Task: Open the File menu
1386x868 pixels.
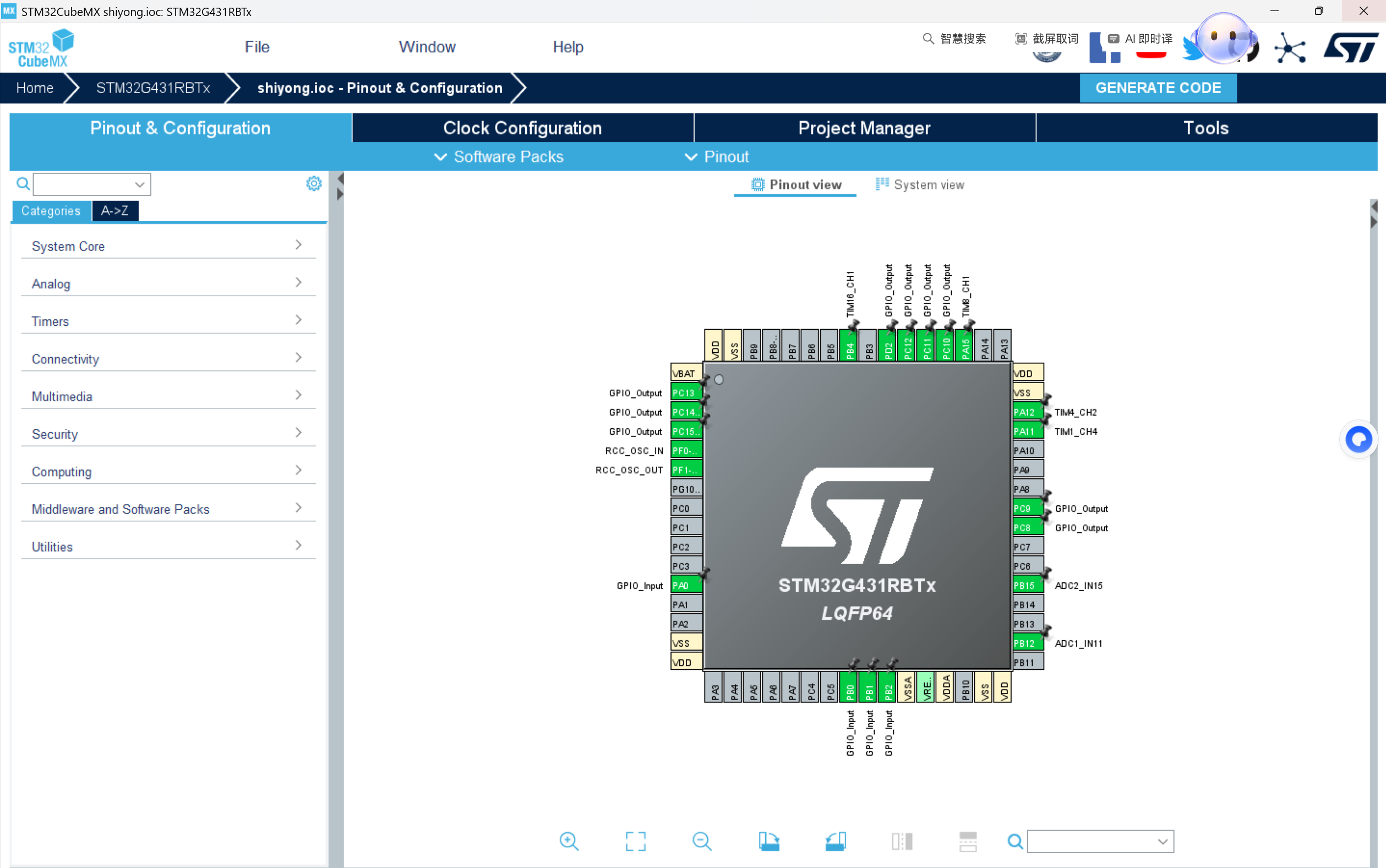Action: coord(257,46)
